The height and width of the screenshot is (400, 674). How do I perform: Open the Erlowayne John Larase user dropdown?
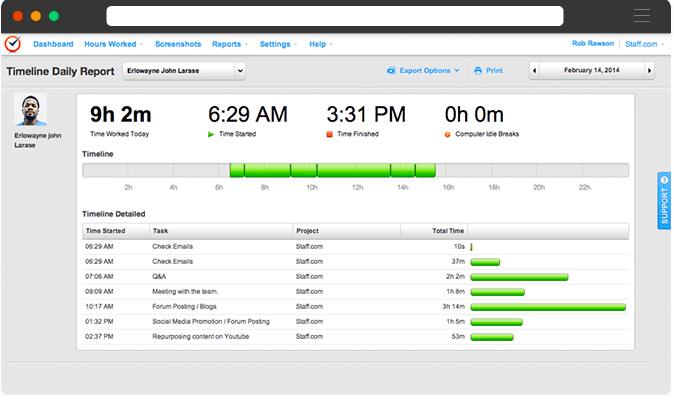click(x=184, y=71)
